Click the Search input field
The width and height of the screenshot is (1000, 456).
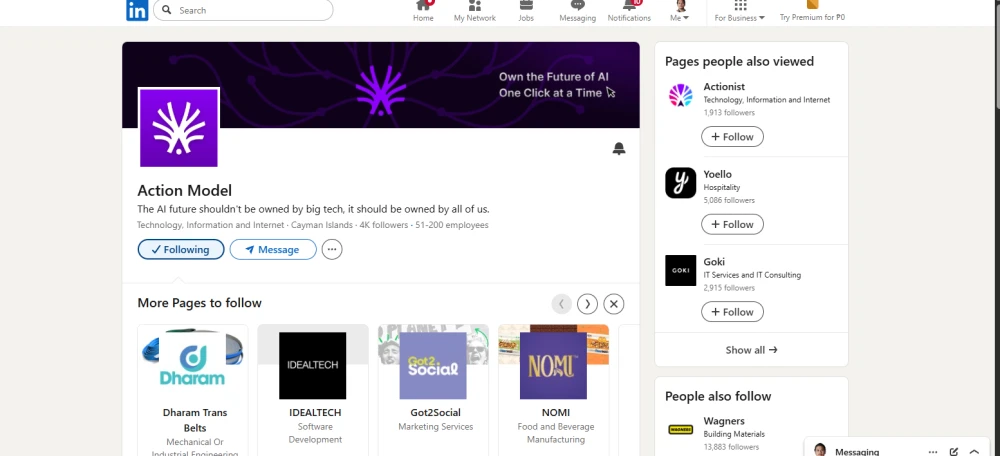[x=243, y=10]
